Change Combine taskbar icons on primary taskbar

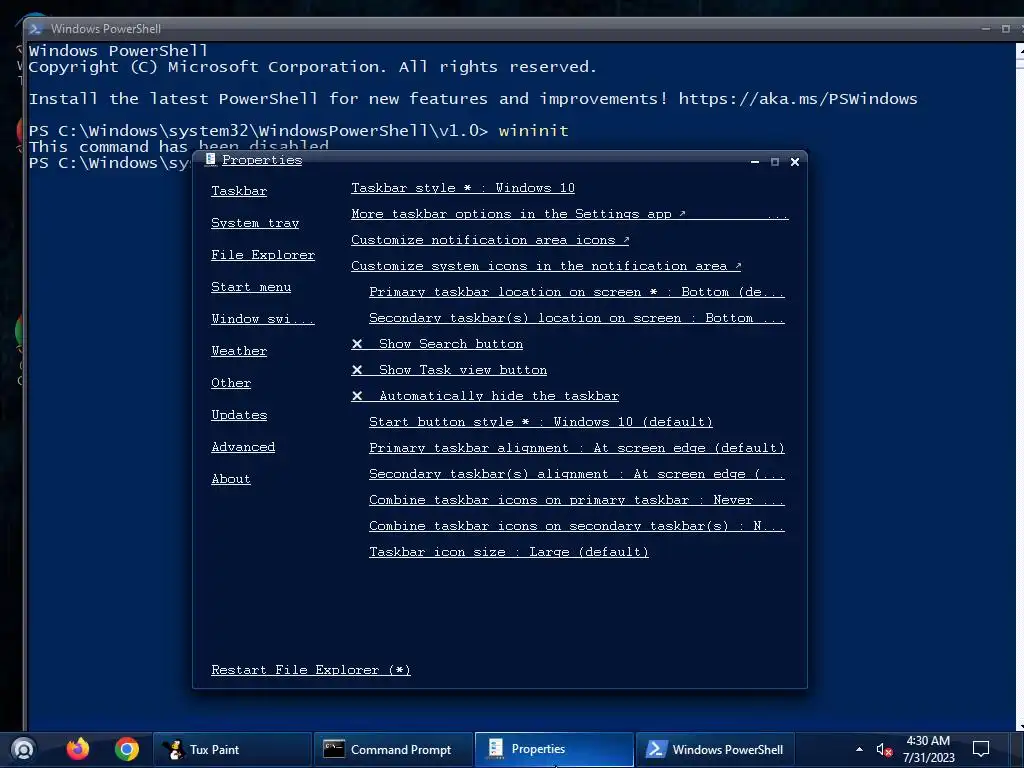click(577, 500)
